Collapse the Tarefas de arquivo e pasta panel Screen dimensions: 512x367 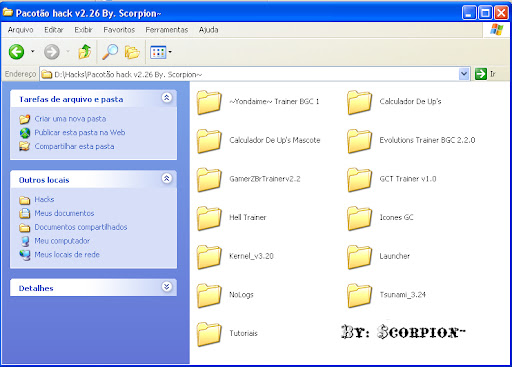pyautogui.click(x=167, y=98)
